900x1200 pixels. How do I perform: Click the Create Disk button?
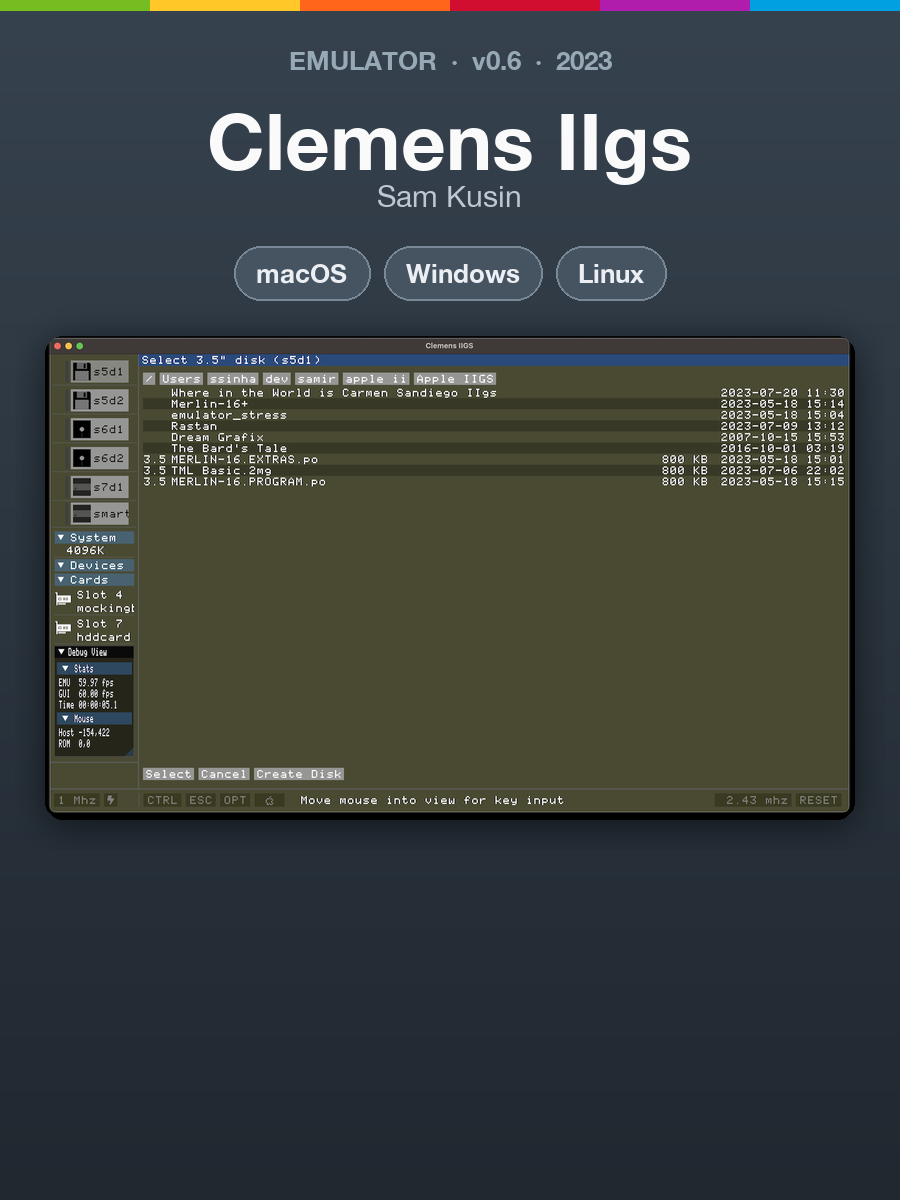pos(299,774)
